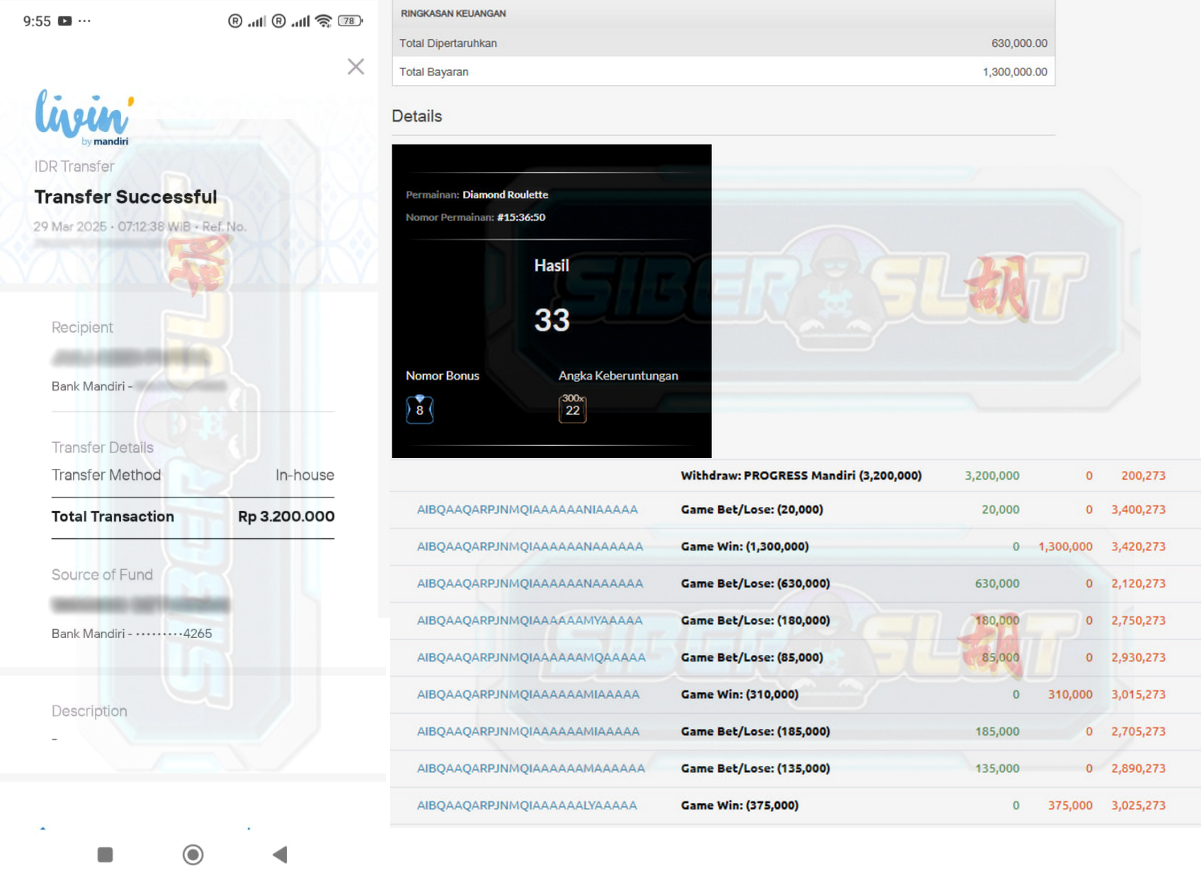The height and width of the screenshot is (880, 1201).
Task: Open the transaction ID link for the 85,000 bet
Action: (x=531, y=658)
